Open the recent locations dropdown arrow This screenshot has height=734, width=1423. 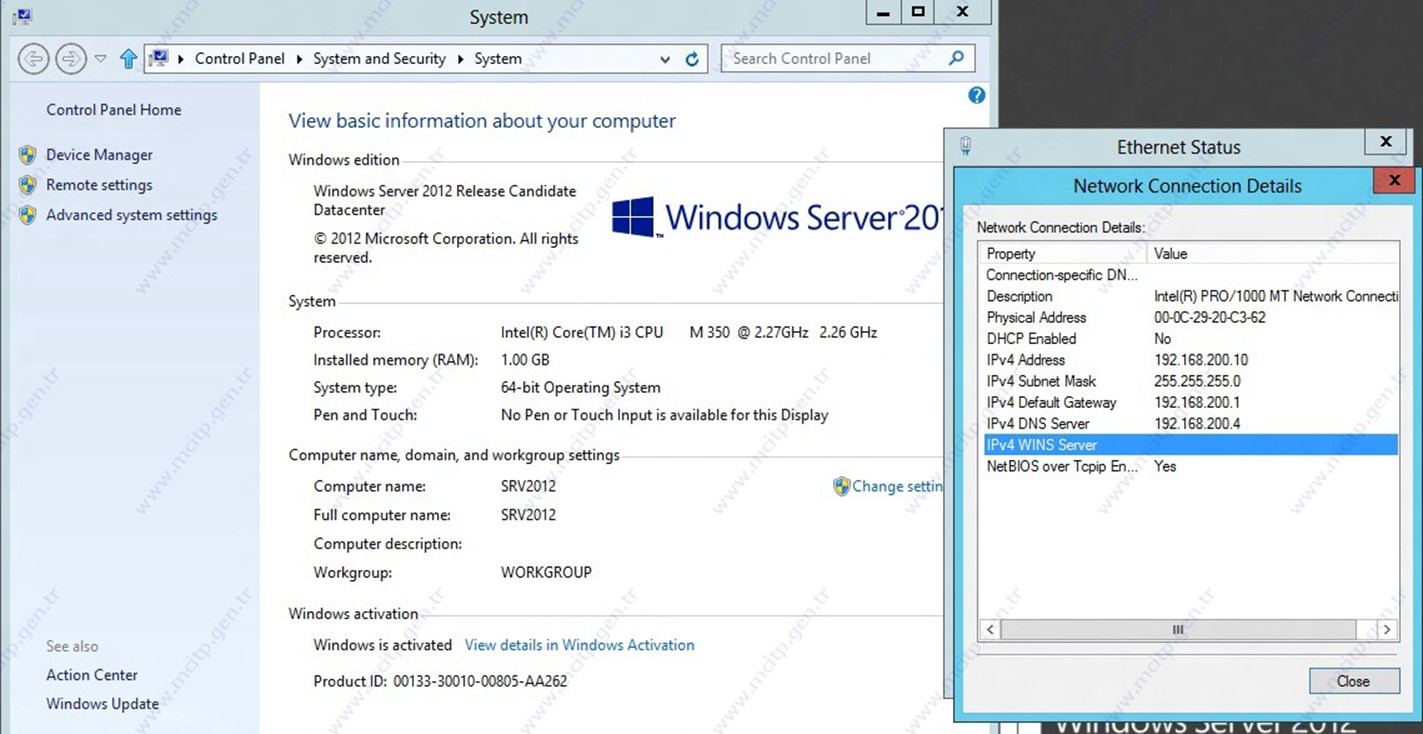[x=100, y=59]
